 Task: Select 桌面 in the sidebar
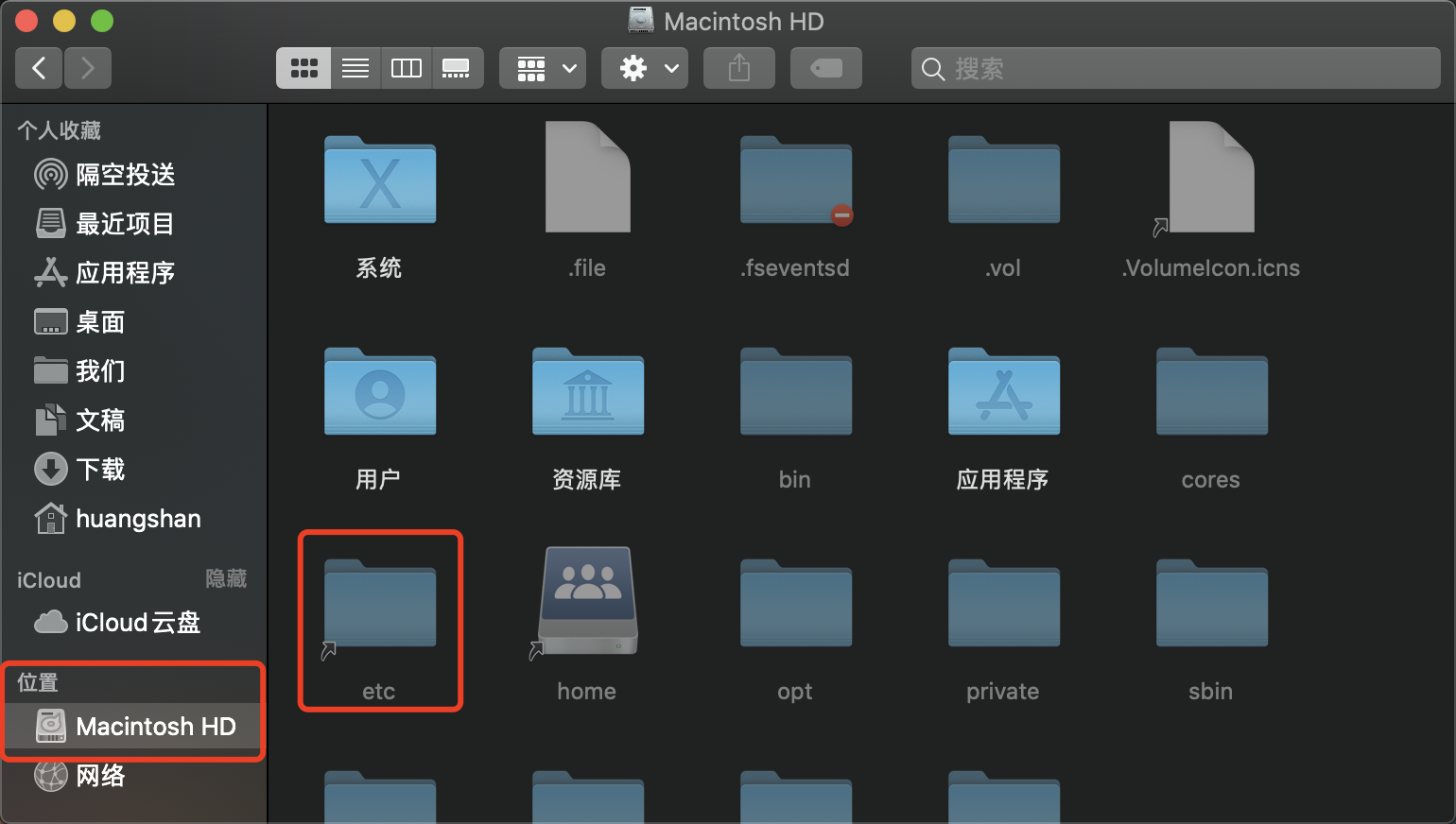pos(132,322)
